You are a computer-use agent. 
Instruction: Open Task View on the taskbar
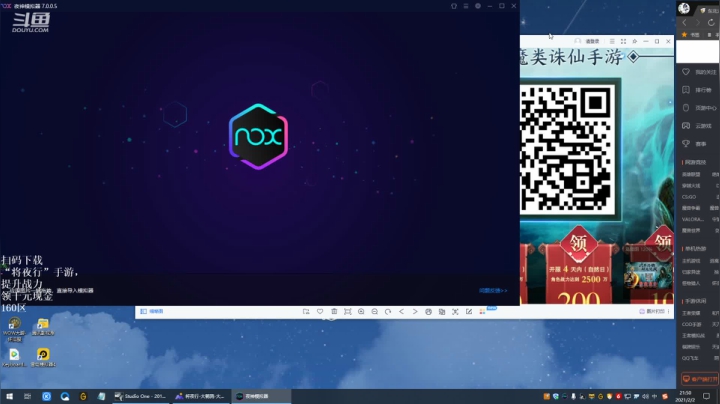[x=28, y=396]
